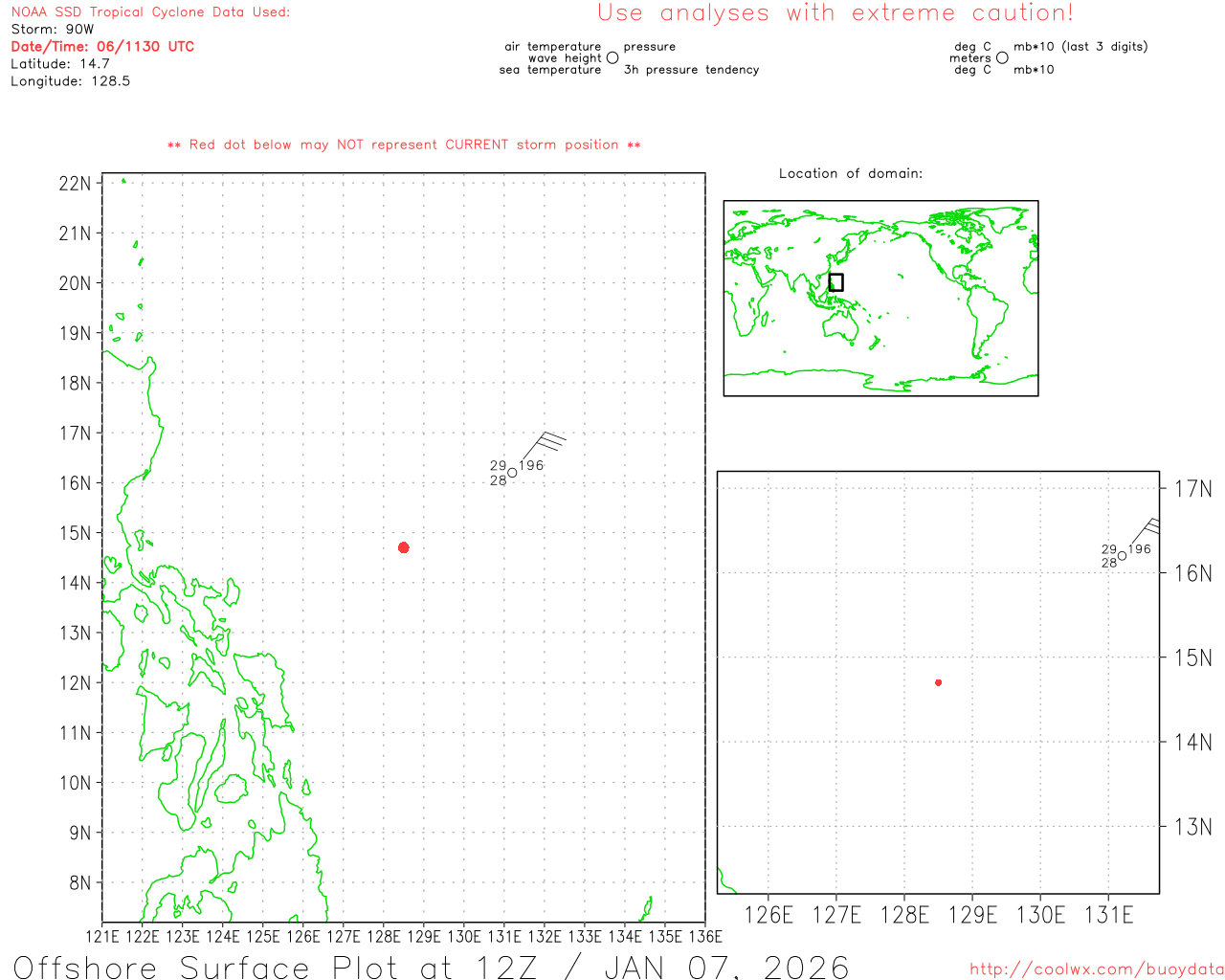Click pressure value 196 on main map
The image size is (1225, 980).
(531, 465)
